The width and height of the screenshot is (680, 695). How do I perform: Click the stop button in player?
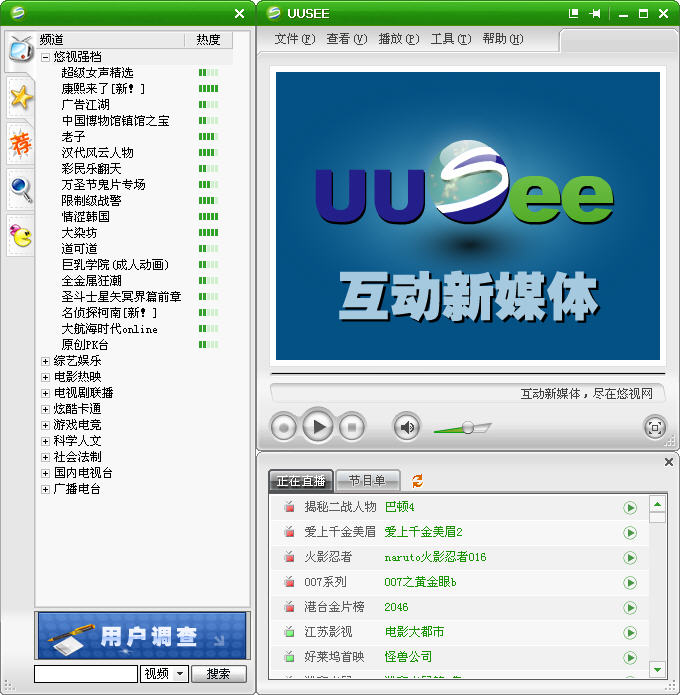[352, 427]
